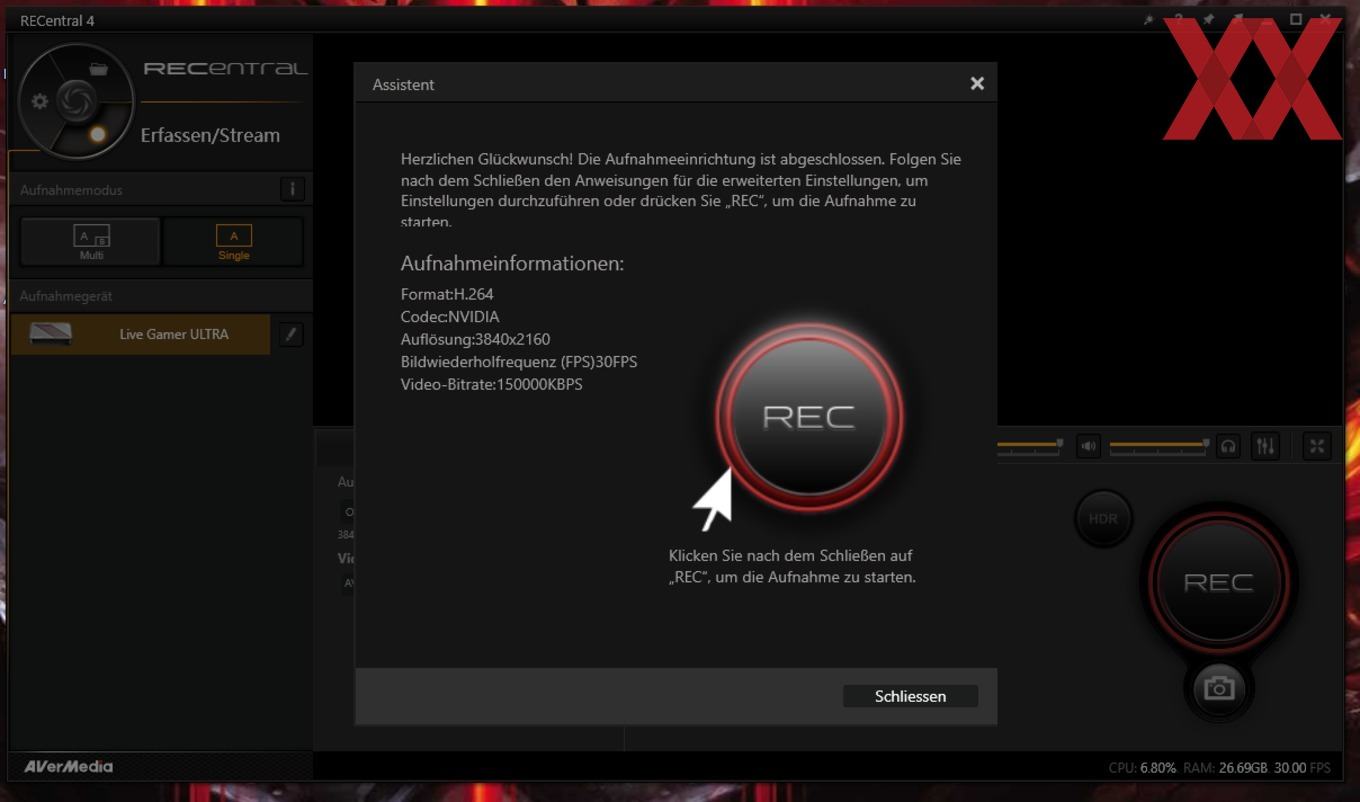The image size is (1360, 802).
Task: Click the Format:H.264 line
Action: pos(447,294)
